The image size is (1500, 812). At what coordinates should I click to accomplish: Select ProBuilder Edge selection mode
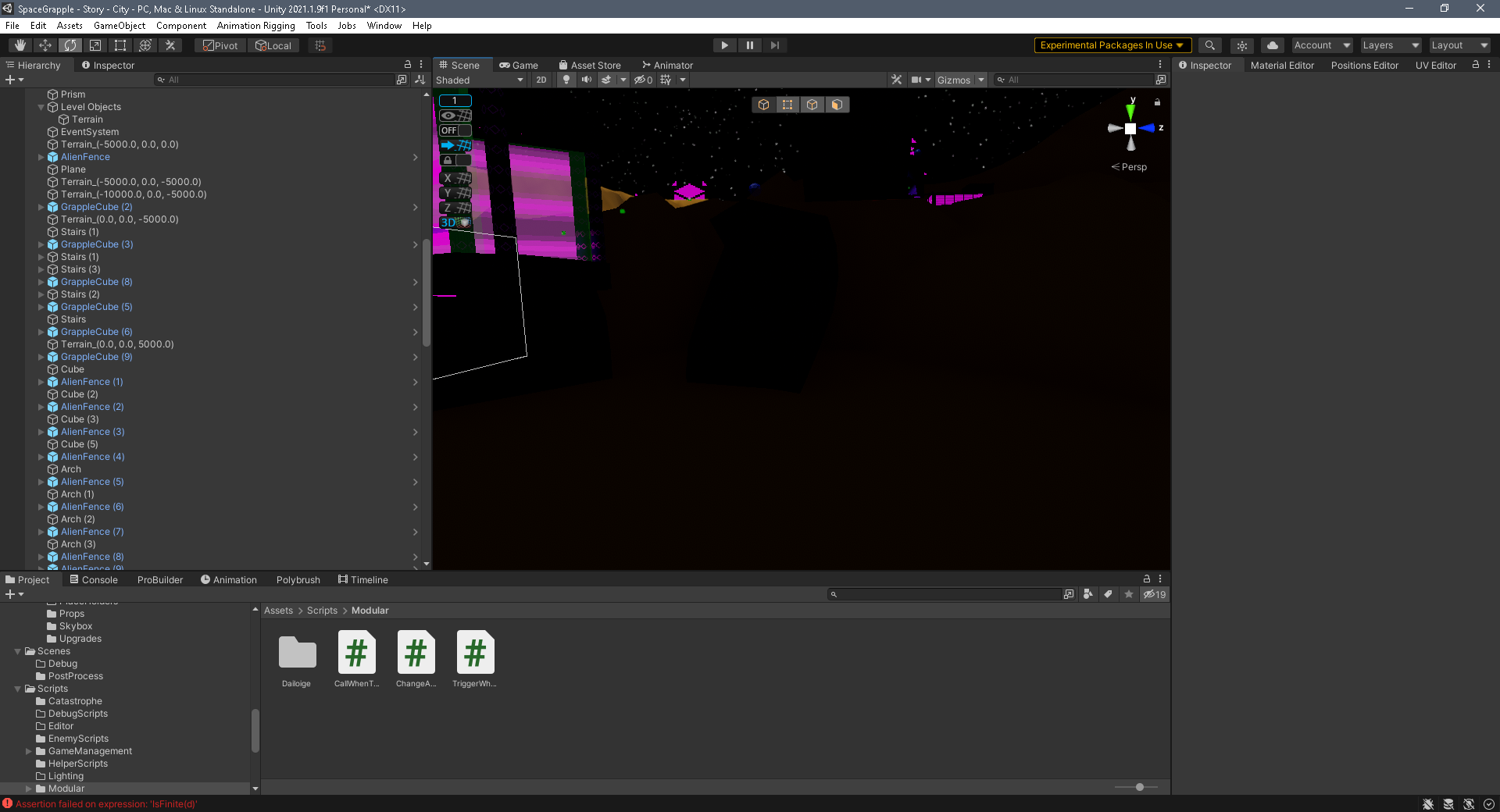click(812, 105)
